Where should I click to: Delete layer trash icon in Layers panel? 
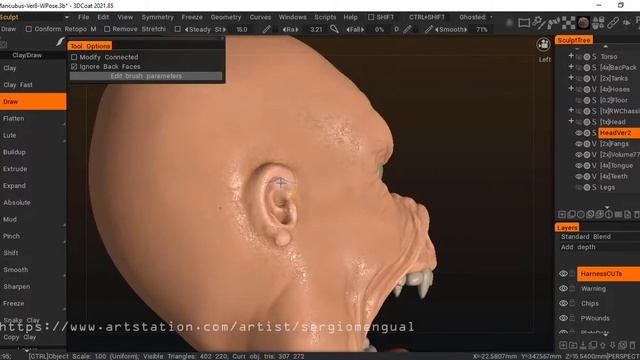pos(632,345)
